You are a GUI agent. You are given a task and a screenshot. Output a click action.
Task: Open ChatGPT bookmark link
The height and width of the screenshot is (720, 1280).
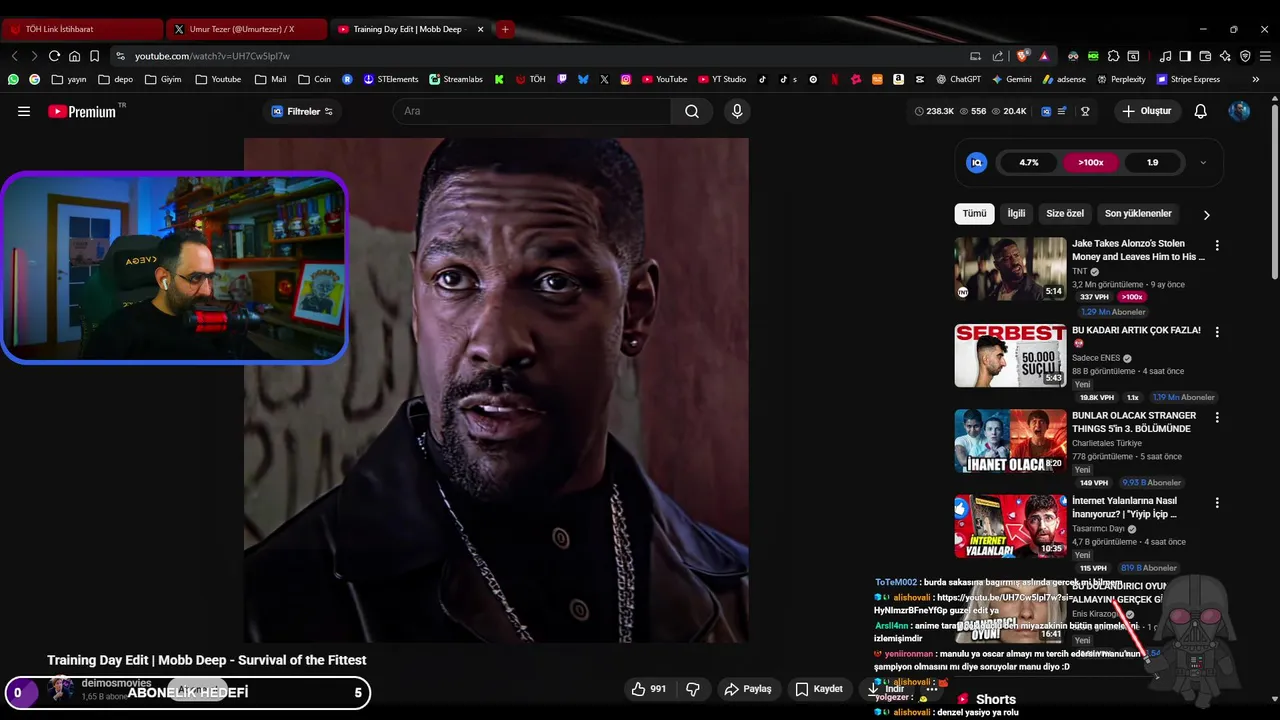coord(959,79)
